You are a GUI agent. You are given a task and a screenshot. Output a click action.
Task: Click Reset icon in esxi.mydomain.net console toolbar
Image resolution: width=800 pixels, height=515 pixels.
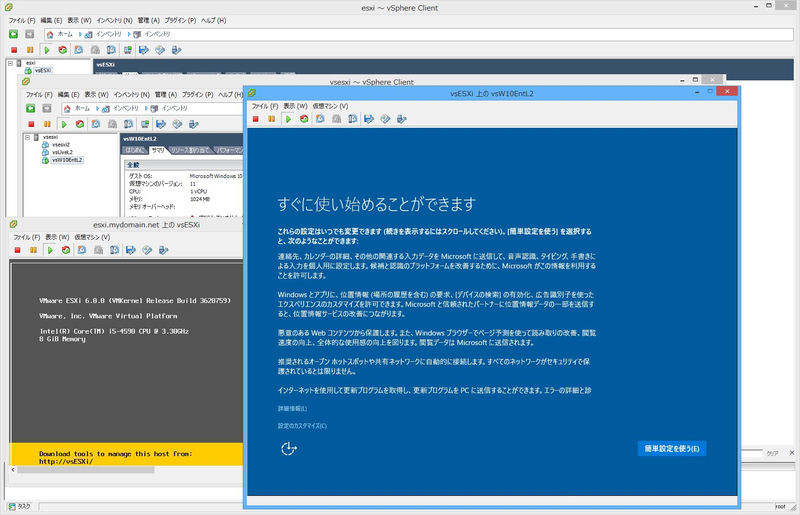(x=66, y=250)
